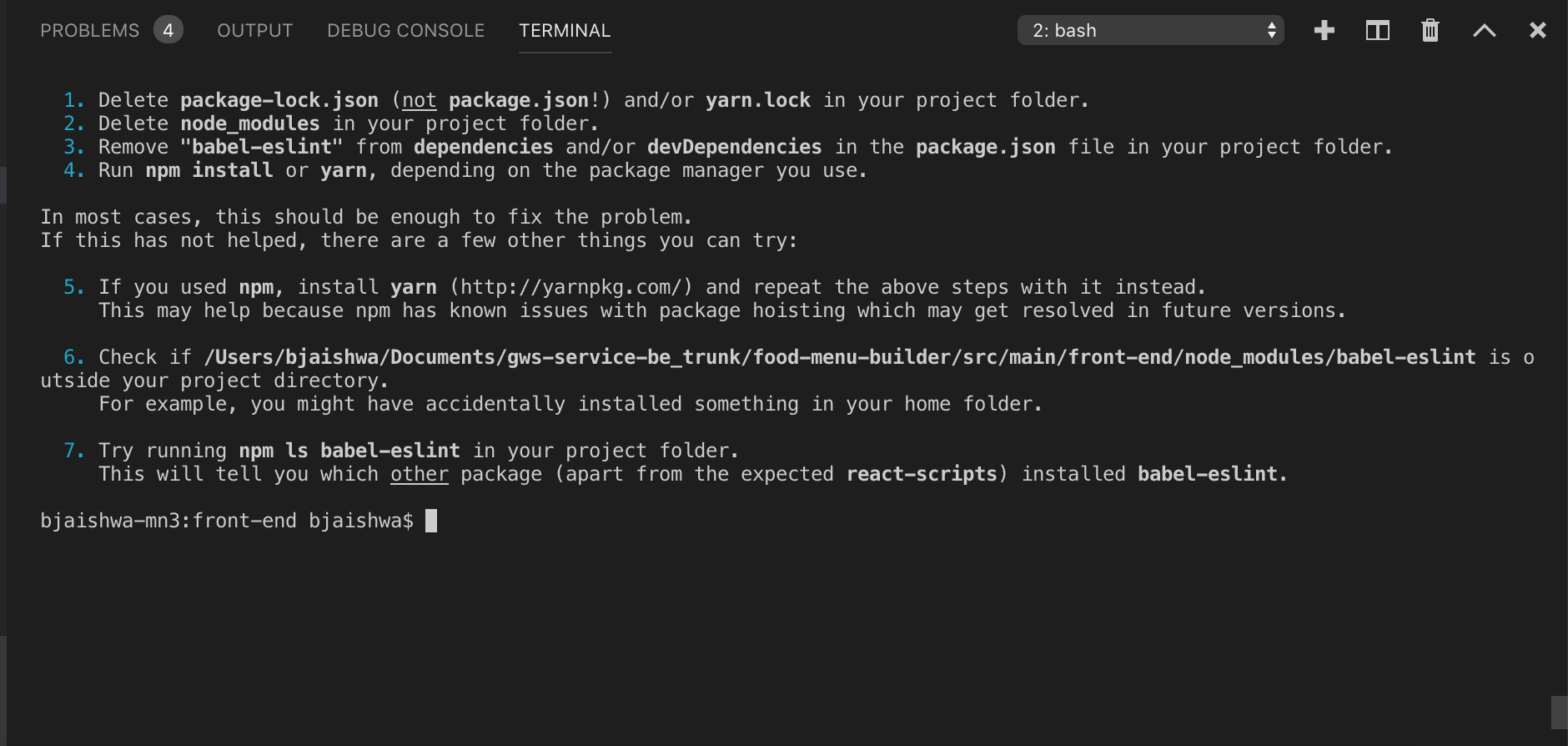Screen dimensions: 1568x746
Task: Kill the active terminal via trash icon
Action: coord(1430,30)
